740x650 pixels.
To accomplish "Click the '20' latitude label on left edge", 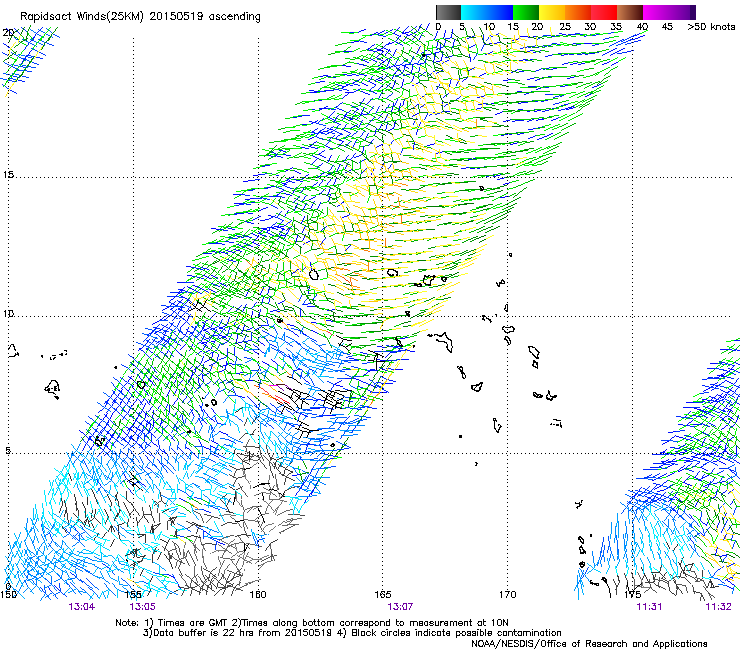I will coord(8,33).
